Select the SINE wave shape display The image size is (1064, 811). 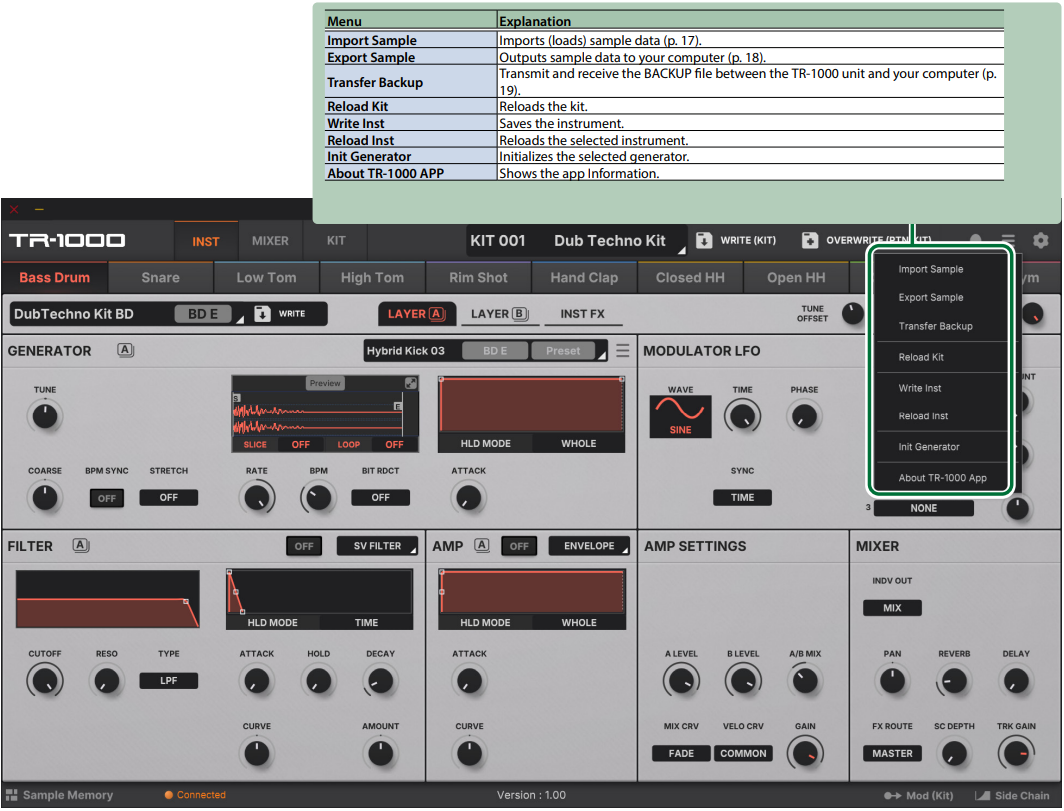point(680,416)
